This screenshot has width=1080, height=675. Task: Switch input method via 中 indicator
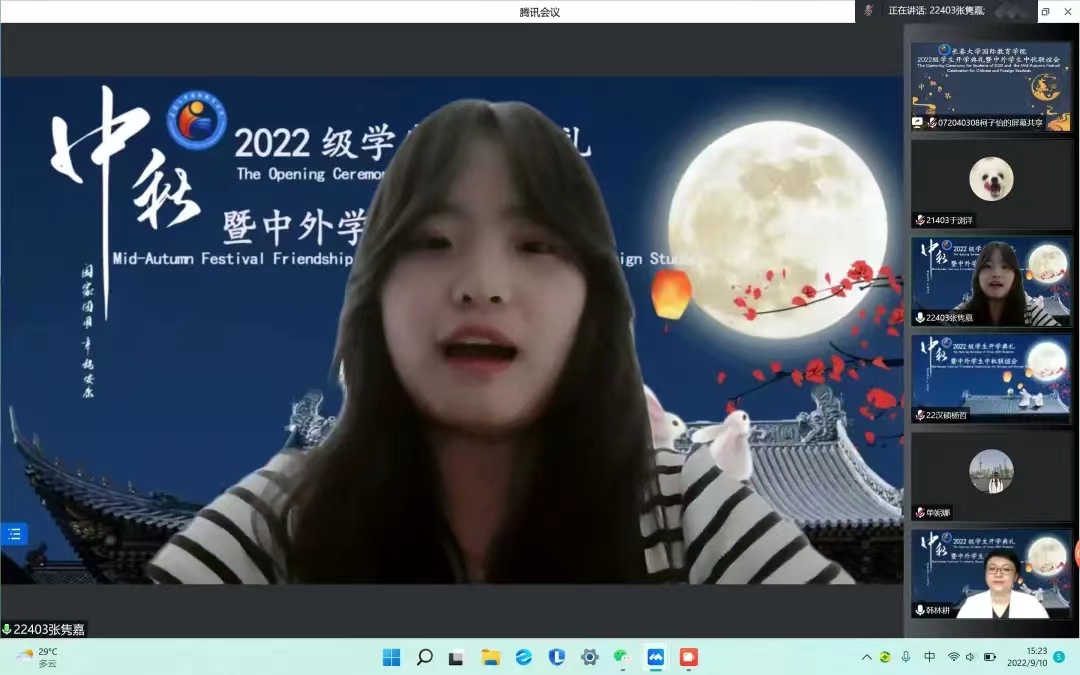[930, 658]
